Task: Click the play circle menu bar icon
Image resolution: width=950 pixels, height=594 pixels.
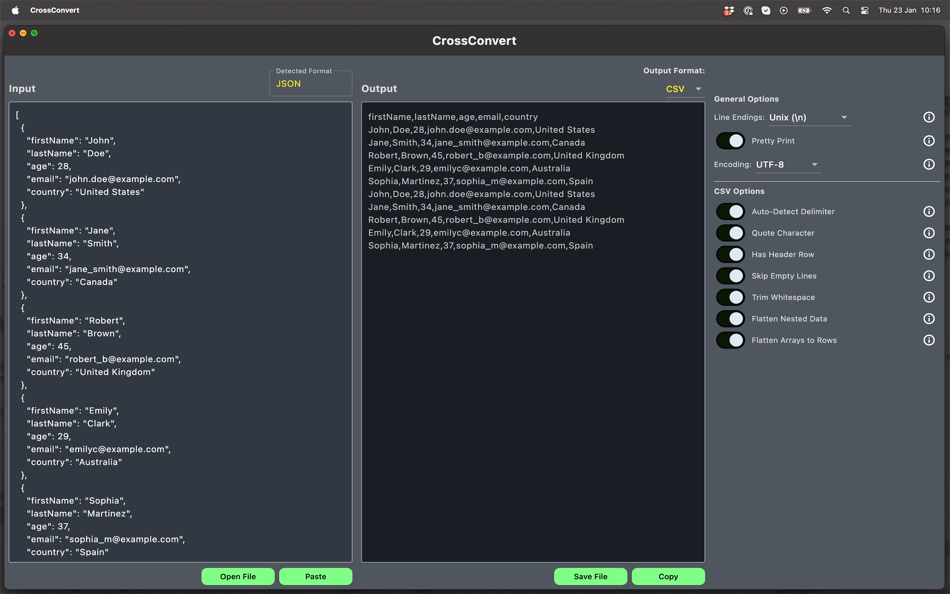Action: pyautogui.click(x=783, y=10)
